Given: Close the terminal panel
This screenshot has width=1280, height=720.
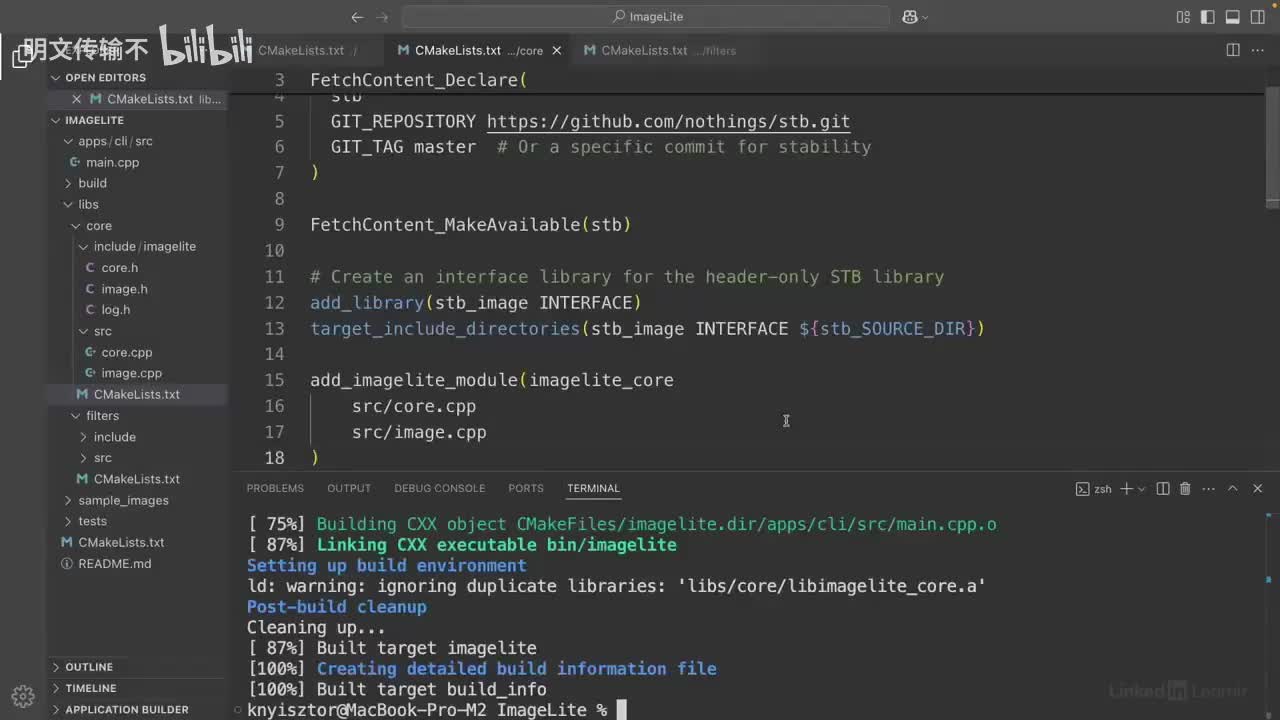Looking at the screenshot, I should tap(1258, 489).
